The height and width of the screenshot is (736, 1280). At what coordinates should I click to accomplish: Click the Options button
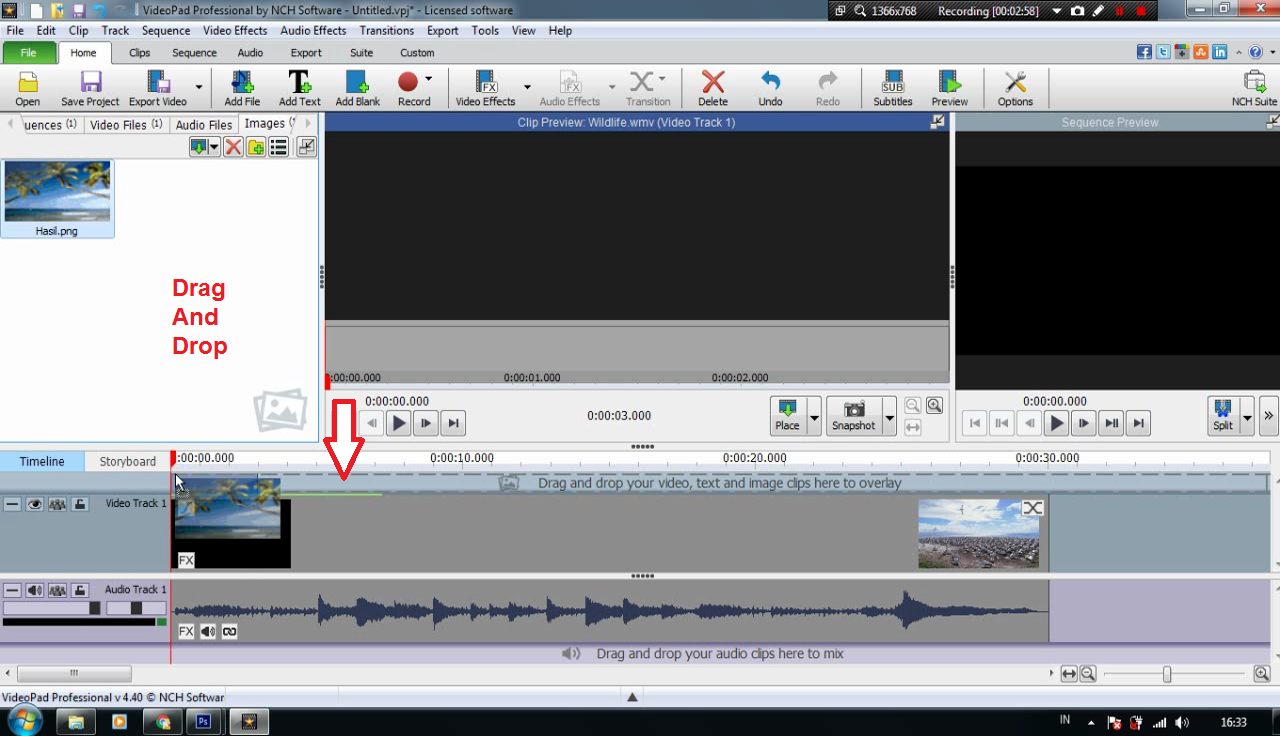[x=1014, y=88]
